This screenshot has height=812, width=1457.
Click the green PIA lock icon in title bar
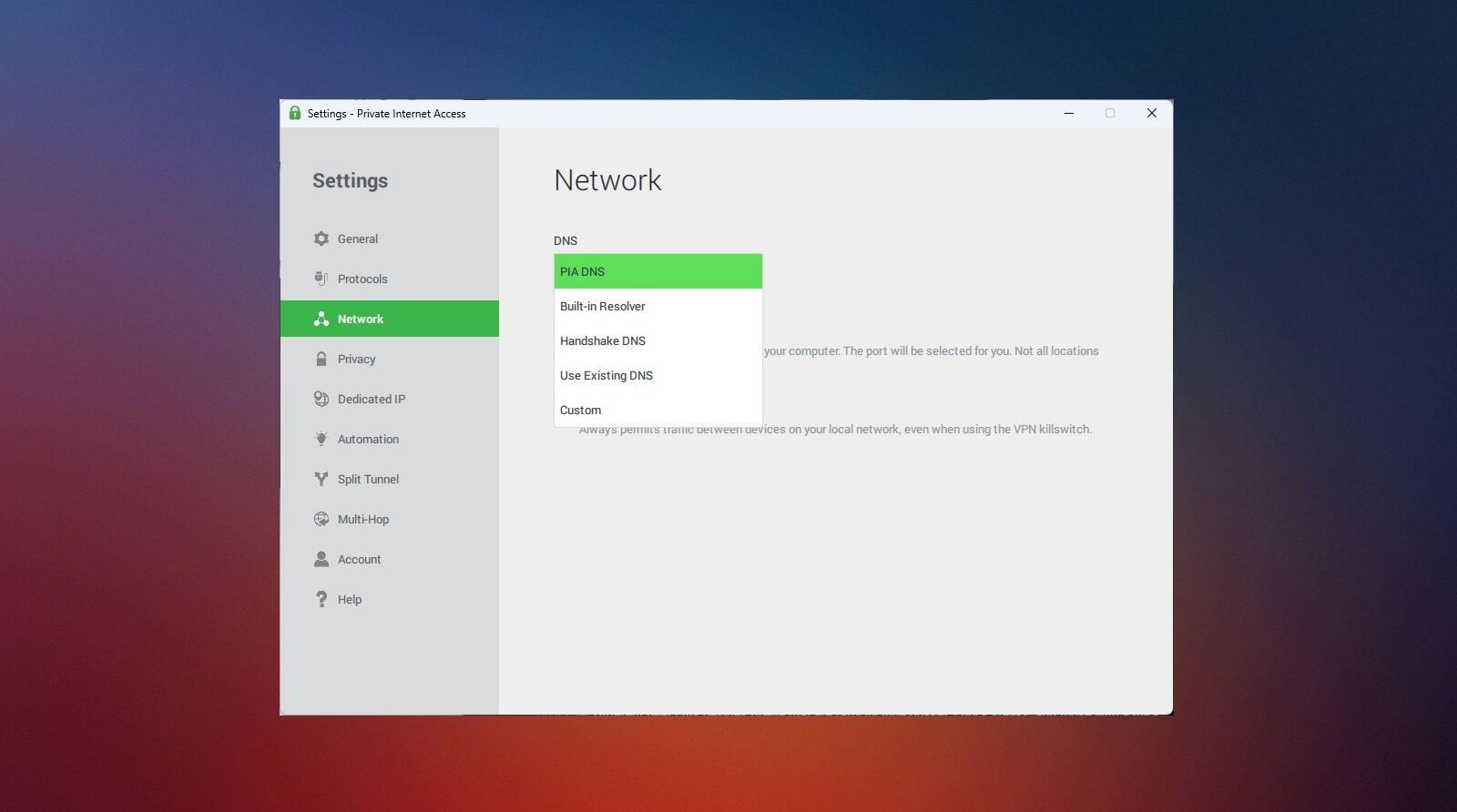295,113
